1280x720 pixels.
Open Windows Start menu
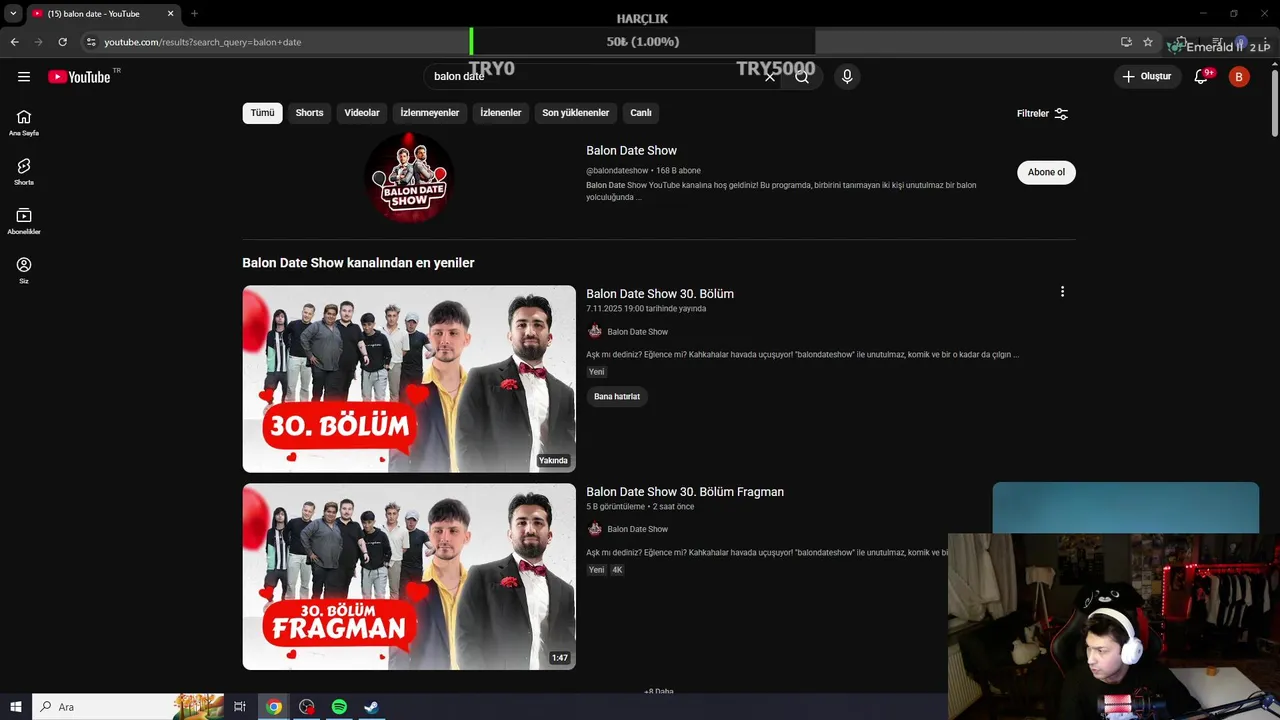click(16, 707)
